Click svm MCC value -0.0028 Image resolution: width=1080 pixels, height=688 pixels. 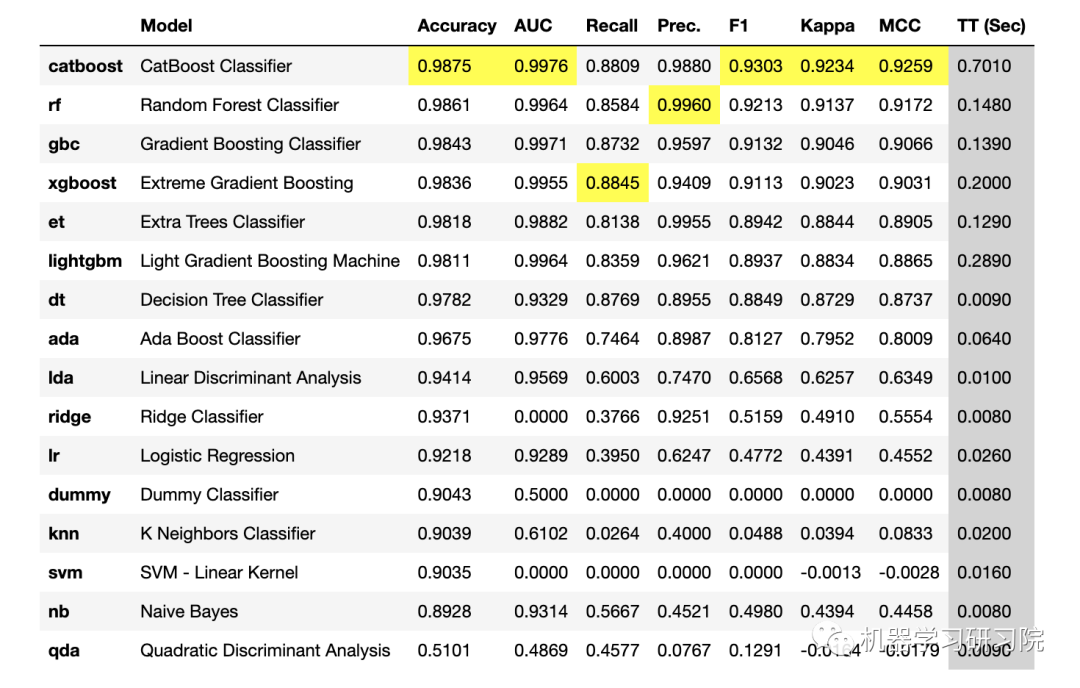point(909,572)
